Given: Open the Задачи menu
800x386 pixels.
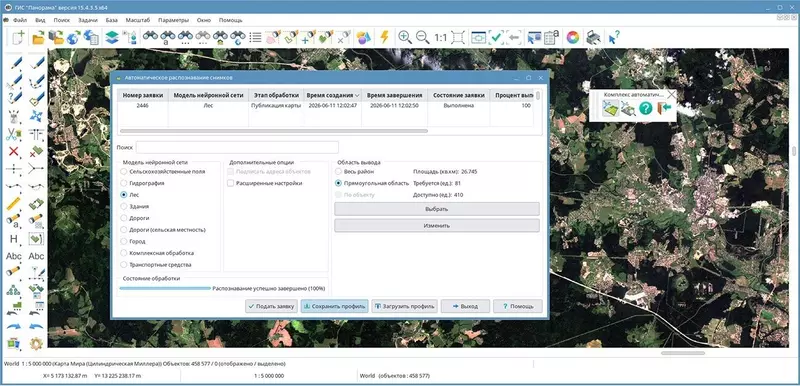Looking at the screenshot, I should 88,20.
